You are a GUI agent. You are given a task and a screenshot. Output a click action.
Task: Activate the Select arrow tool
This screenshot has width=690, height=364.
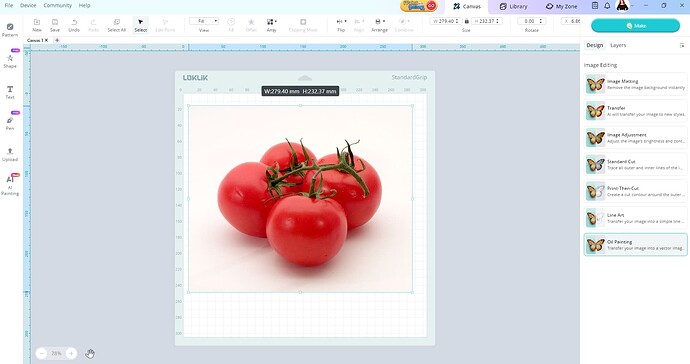[x=140, y=25]
